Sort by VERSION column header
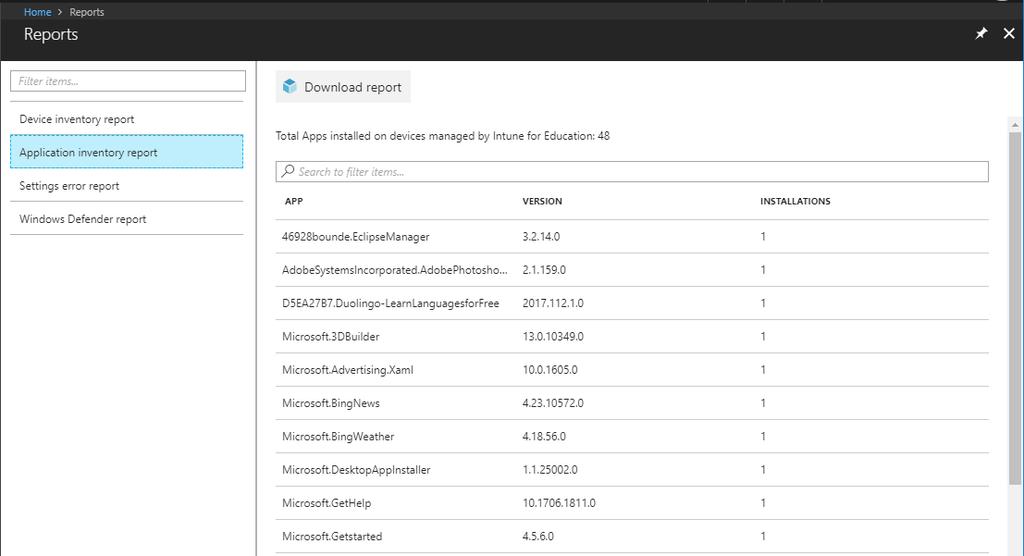This screenshot has width=1024, height=556. 542,201
